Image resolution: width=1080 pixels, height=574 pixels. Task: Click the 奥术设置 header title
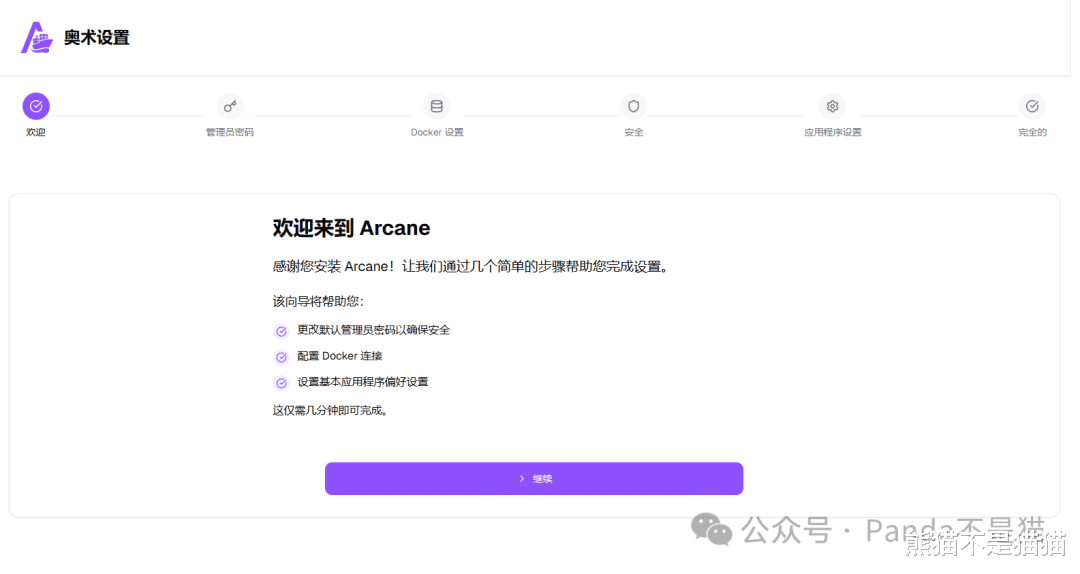pyautogui.click(x=96, y=38)
